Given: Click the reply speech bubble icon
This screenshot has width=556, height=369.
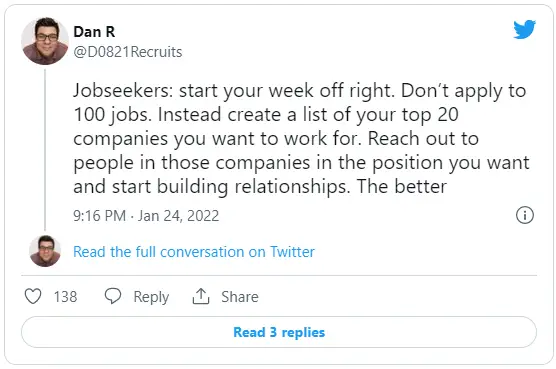Looking at the screenshot, I should pyautogui.click(x=113, y=296).
